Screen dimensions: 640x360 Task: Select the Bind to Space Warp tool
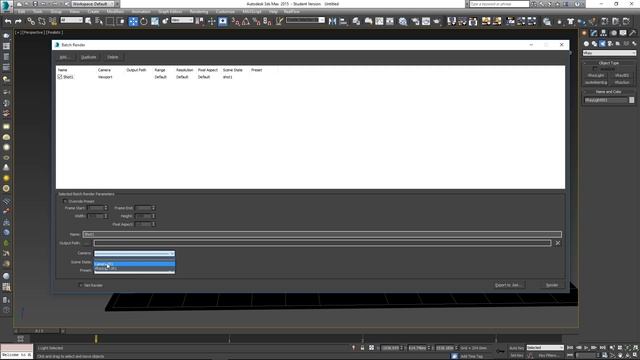pos(53,21)
